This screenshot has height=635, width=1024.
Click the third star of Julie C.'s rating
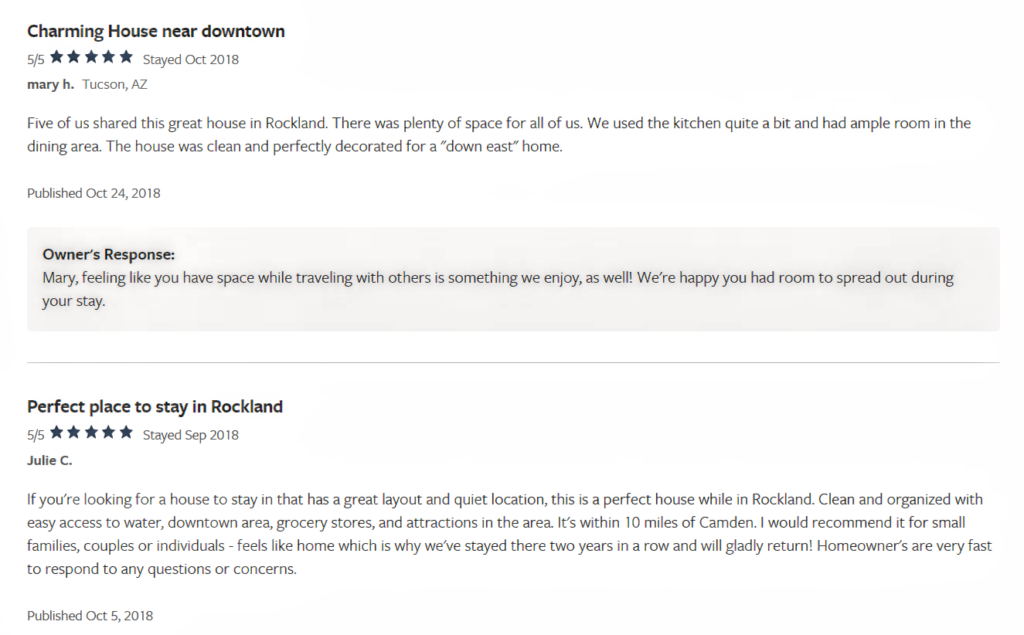91,432
